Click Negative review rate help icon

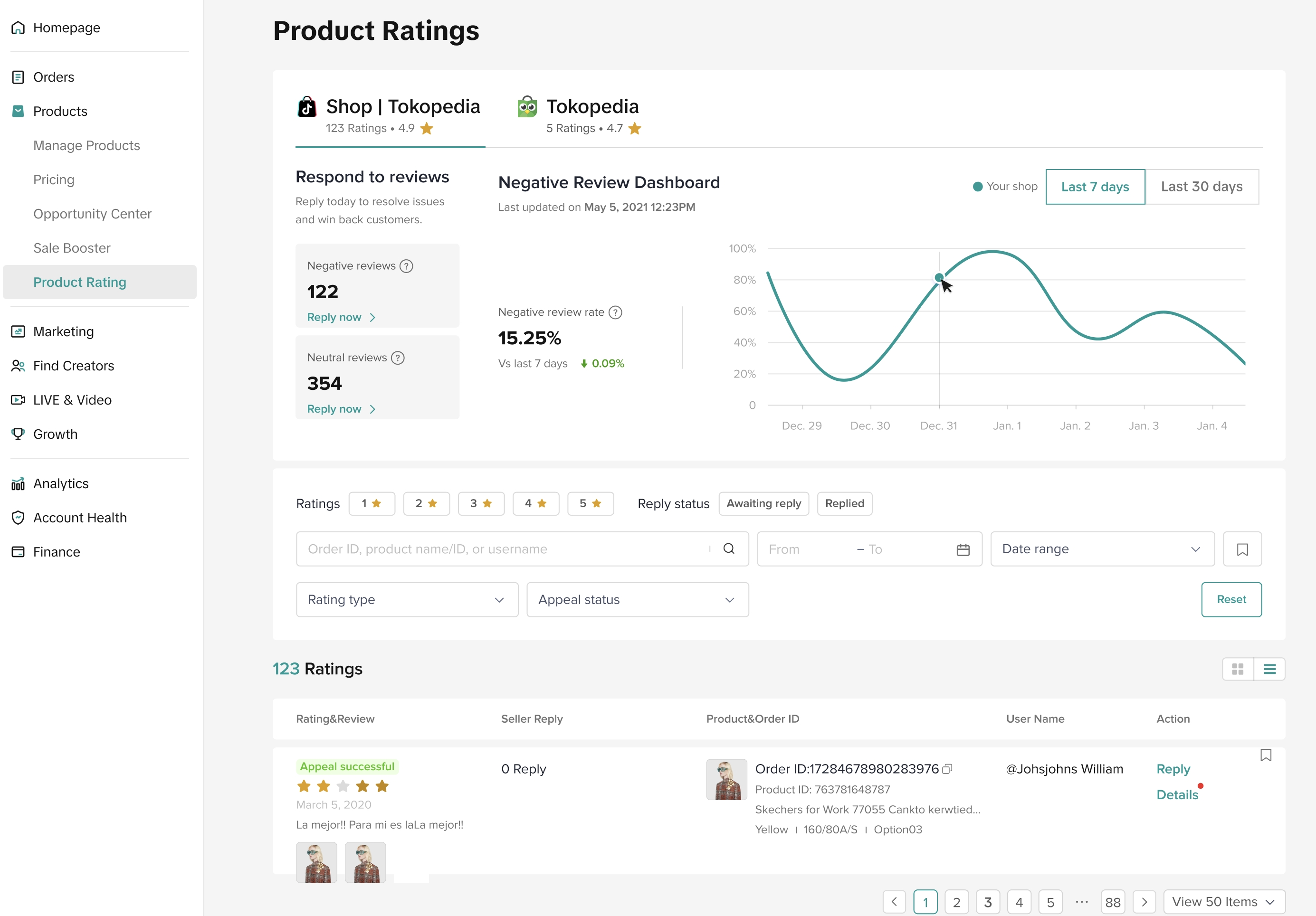(x=615, y=312)
